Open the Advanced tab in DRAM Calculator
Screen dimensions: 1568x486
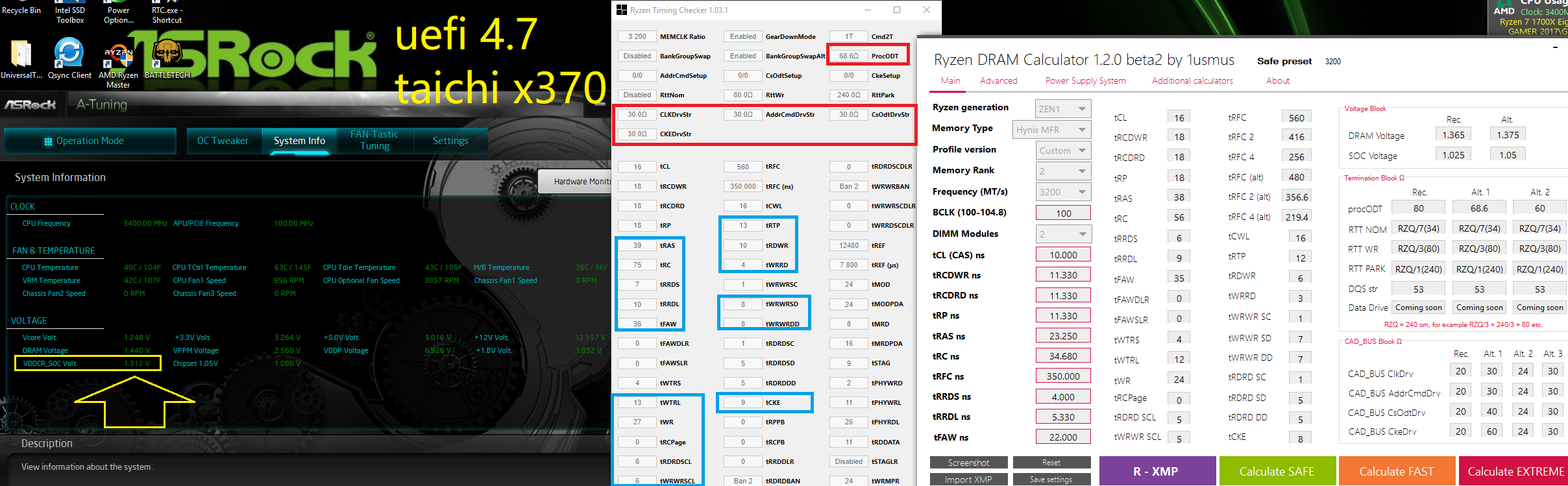point(998,80)
